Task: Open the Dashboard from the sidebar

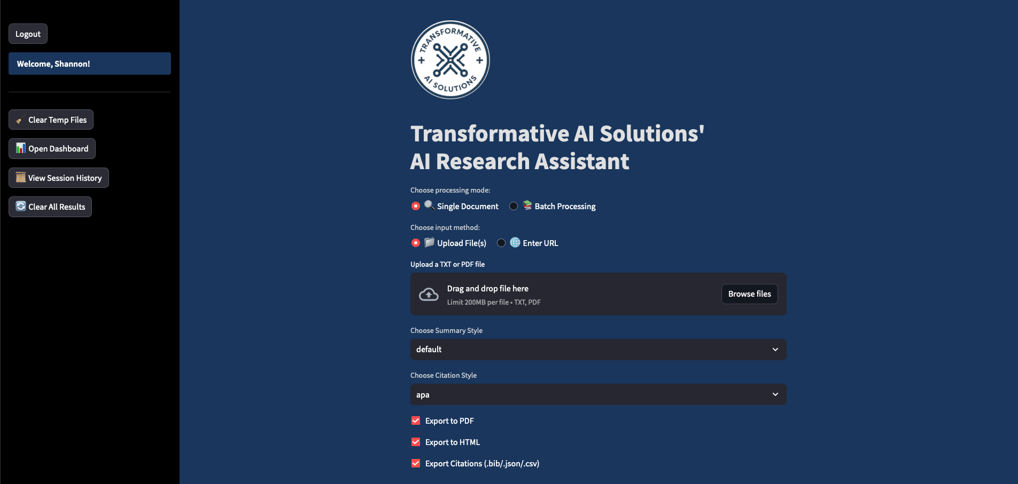Action: click(52, 148)
